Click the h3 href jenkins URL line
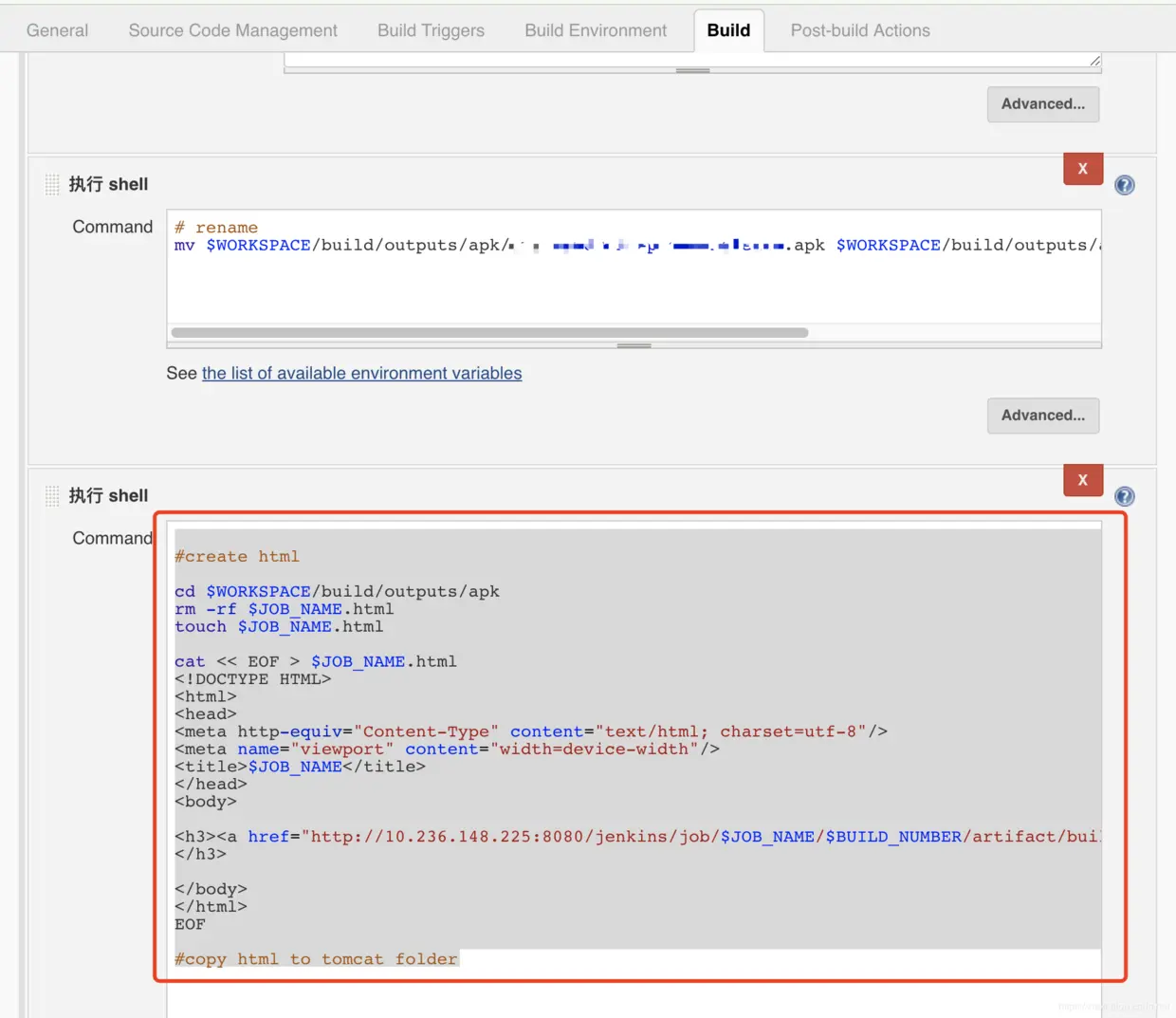 637,837
